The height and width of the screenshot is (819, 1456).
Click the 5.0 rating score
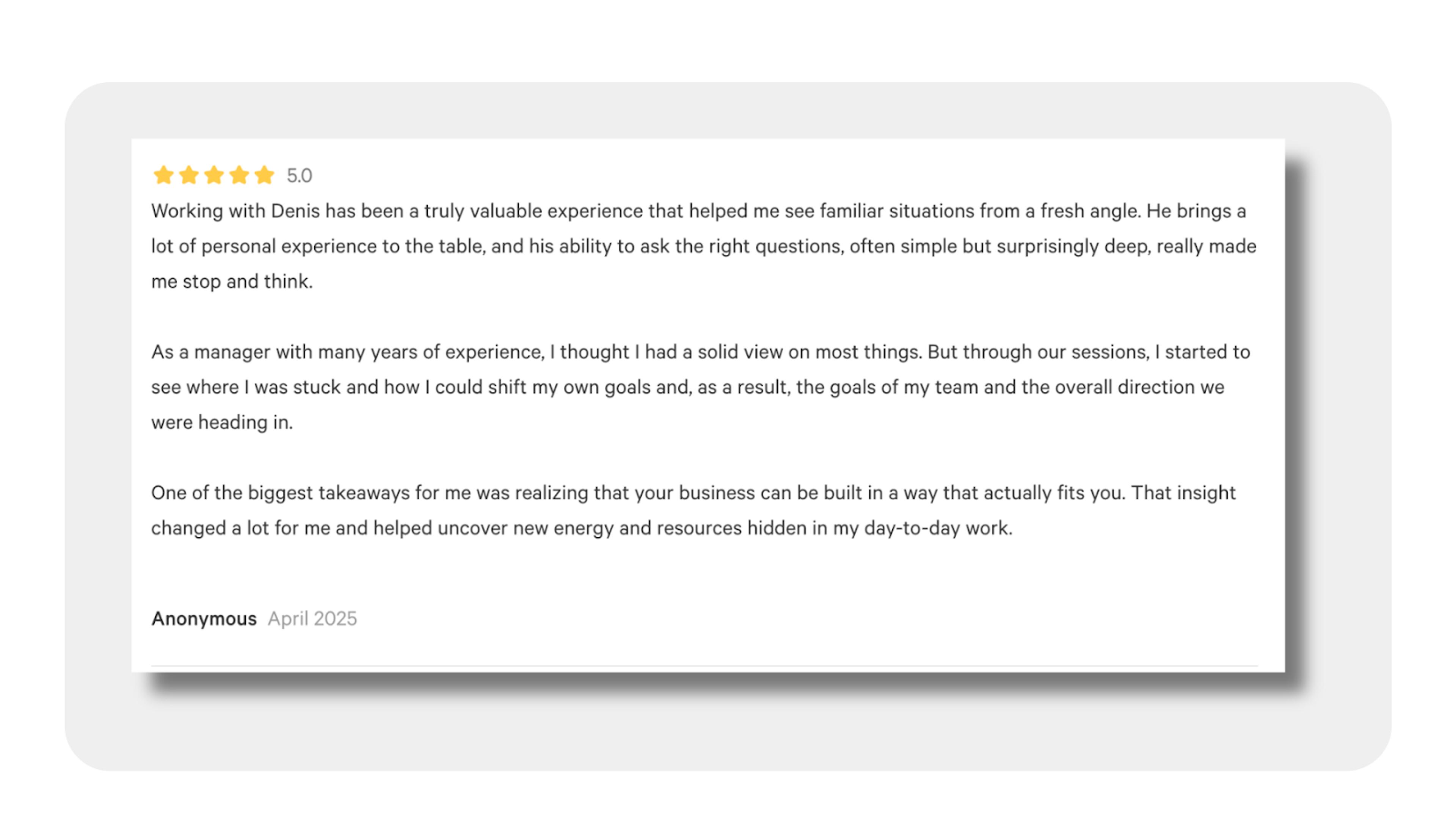(299, 176)
